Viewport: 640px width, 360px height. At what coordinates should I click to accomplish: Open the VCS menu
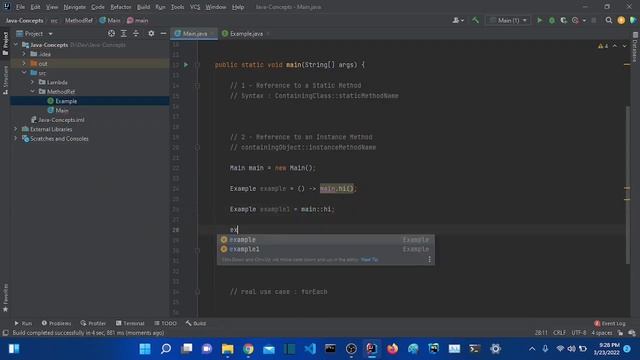(195, 7)
